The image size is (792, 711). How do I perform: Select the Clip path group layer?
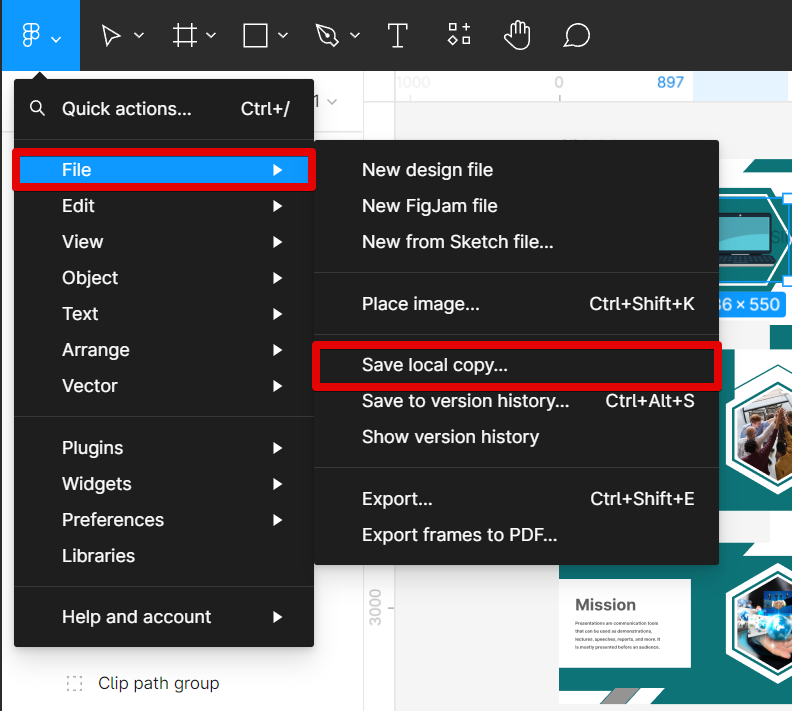point(158,684)
